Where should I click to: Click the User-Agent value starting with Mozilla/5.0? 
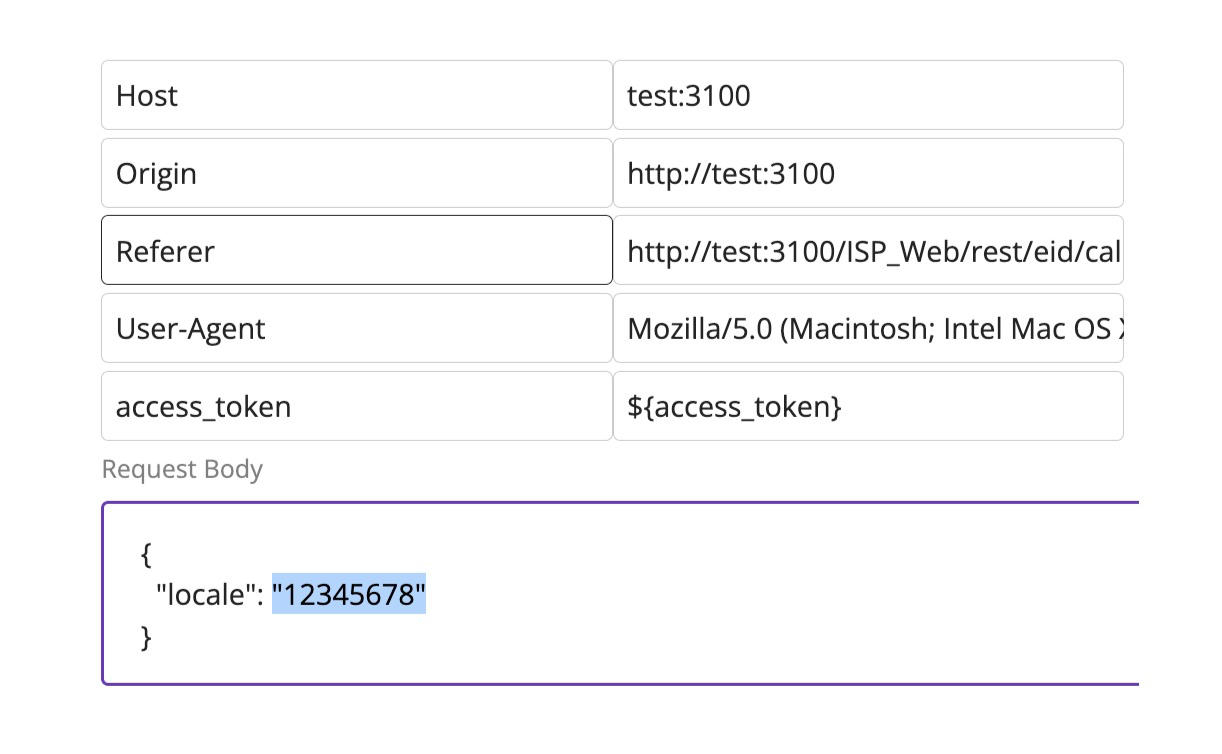pos(867,329)
